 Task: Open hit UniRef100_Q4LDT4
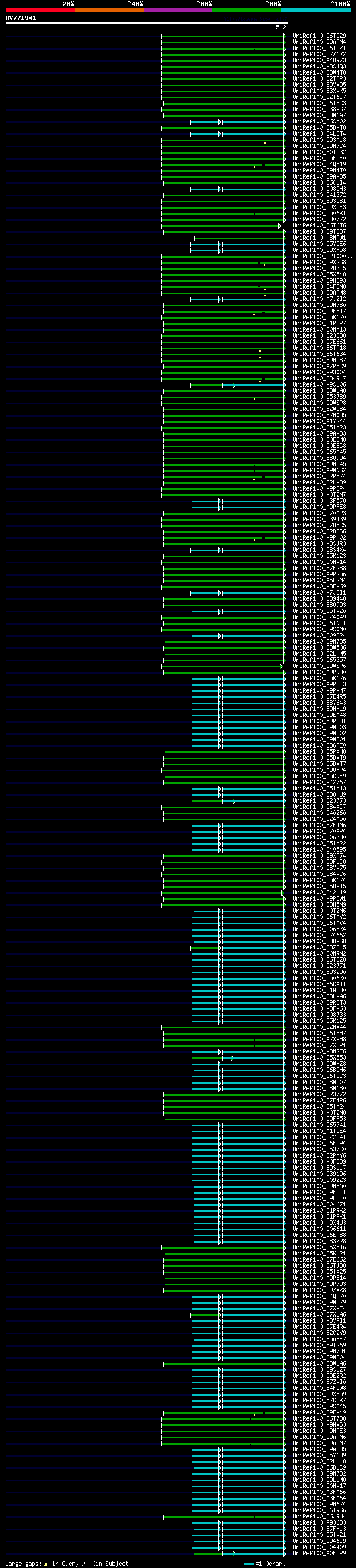pos(319,134)
